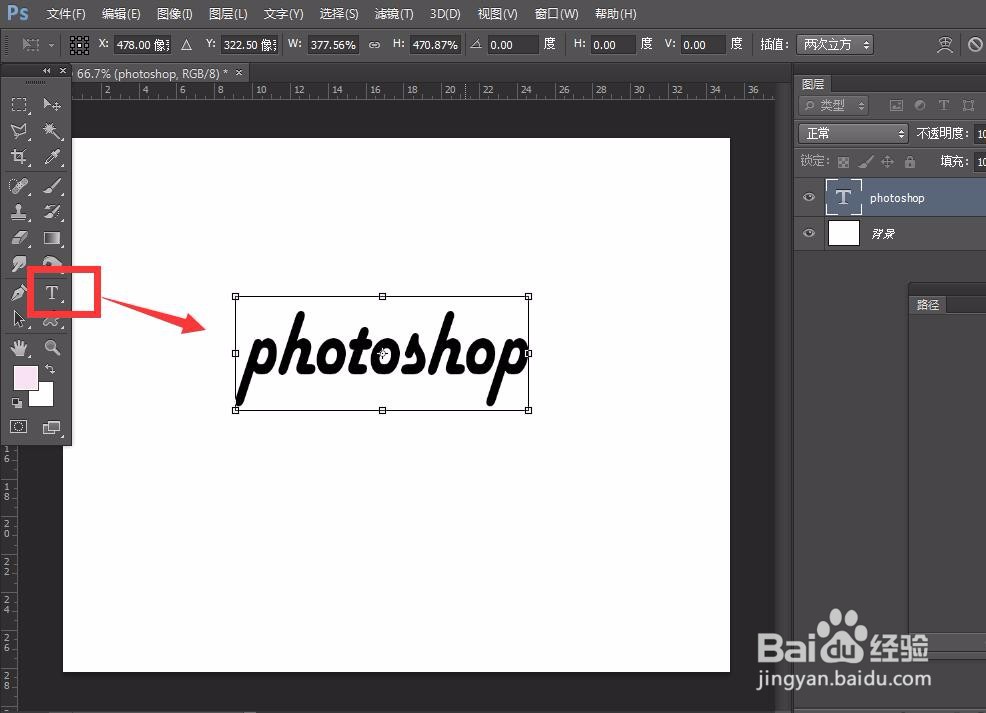
Task: Switch to warp mode in options bar
Action: tap(944, 45)
